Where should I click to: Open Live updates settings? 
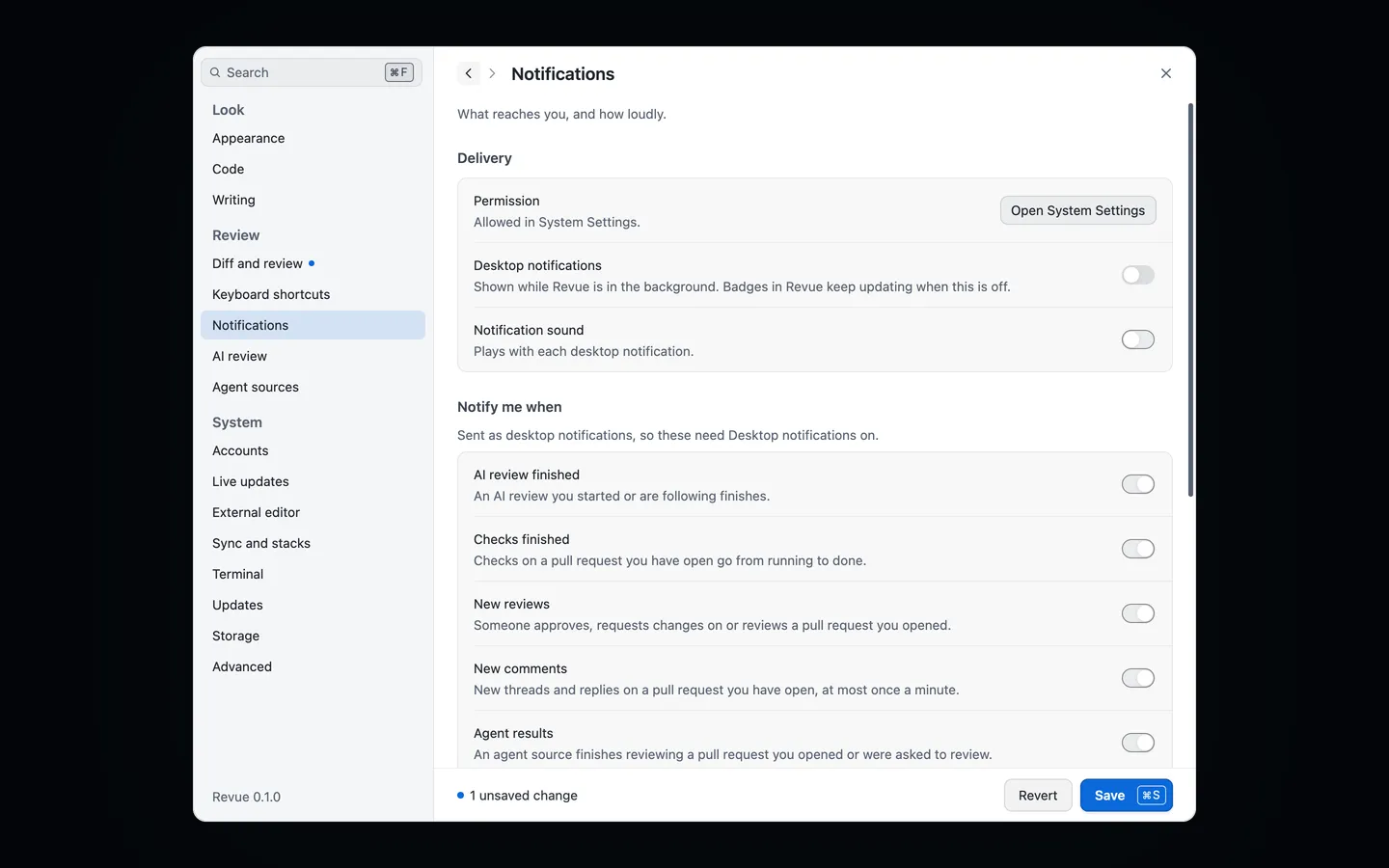pos(313,481)
